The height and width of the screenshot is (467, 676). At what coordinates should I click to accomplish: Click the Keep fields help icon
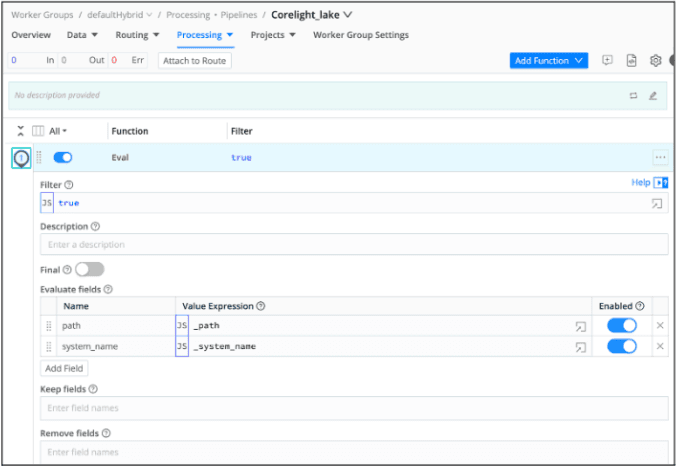click(93, 389)
